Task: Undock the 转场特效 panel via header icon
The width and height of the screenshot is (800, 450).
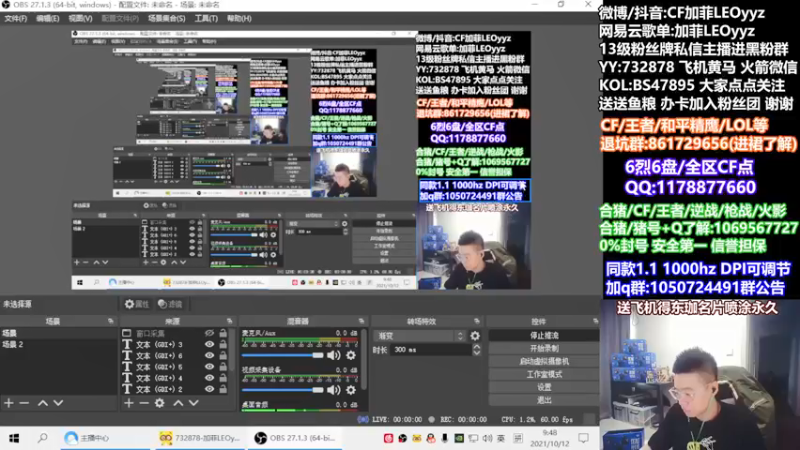Action: (477, 321)
